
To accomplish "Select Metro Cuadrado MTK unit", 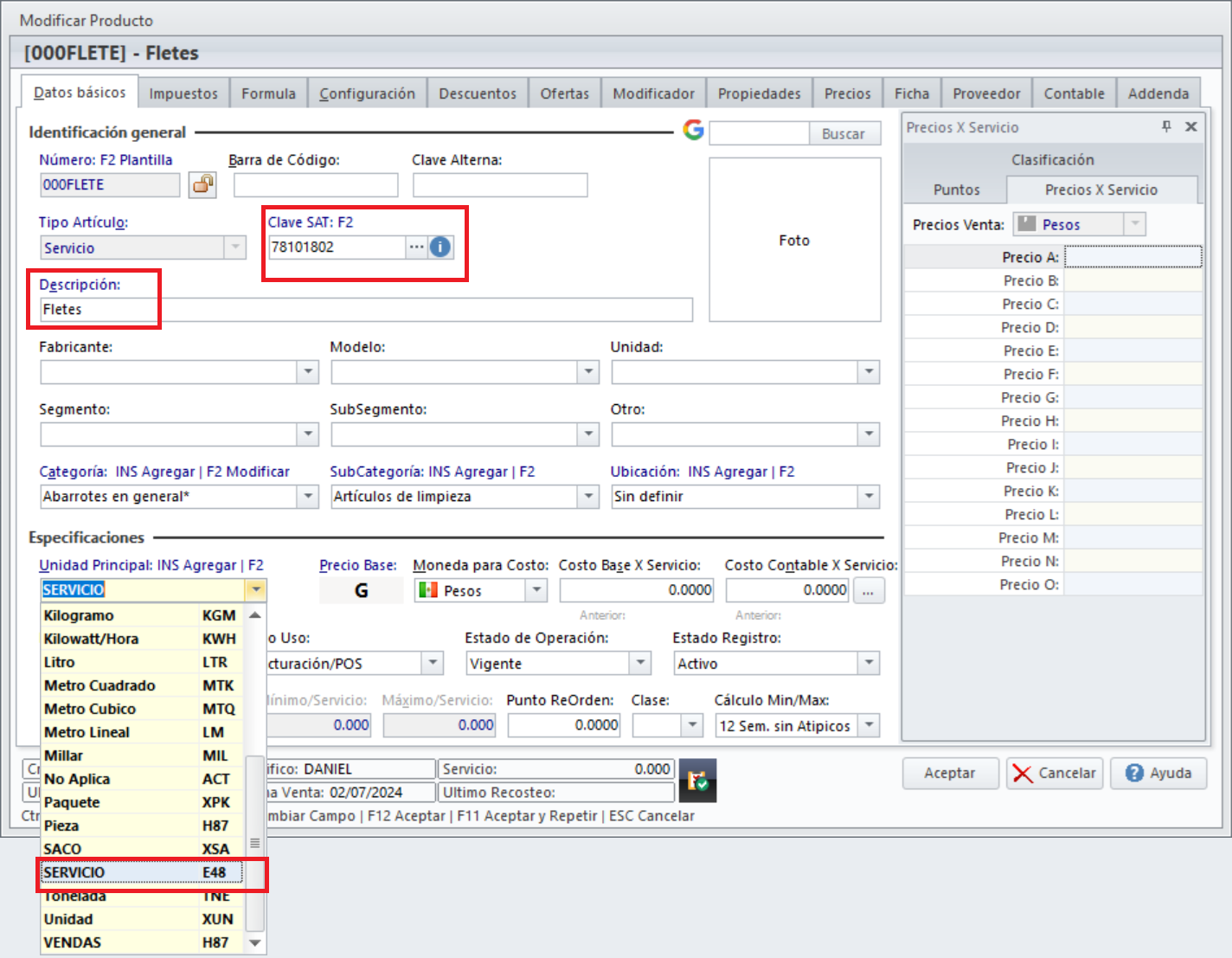I will [142, 685].
